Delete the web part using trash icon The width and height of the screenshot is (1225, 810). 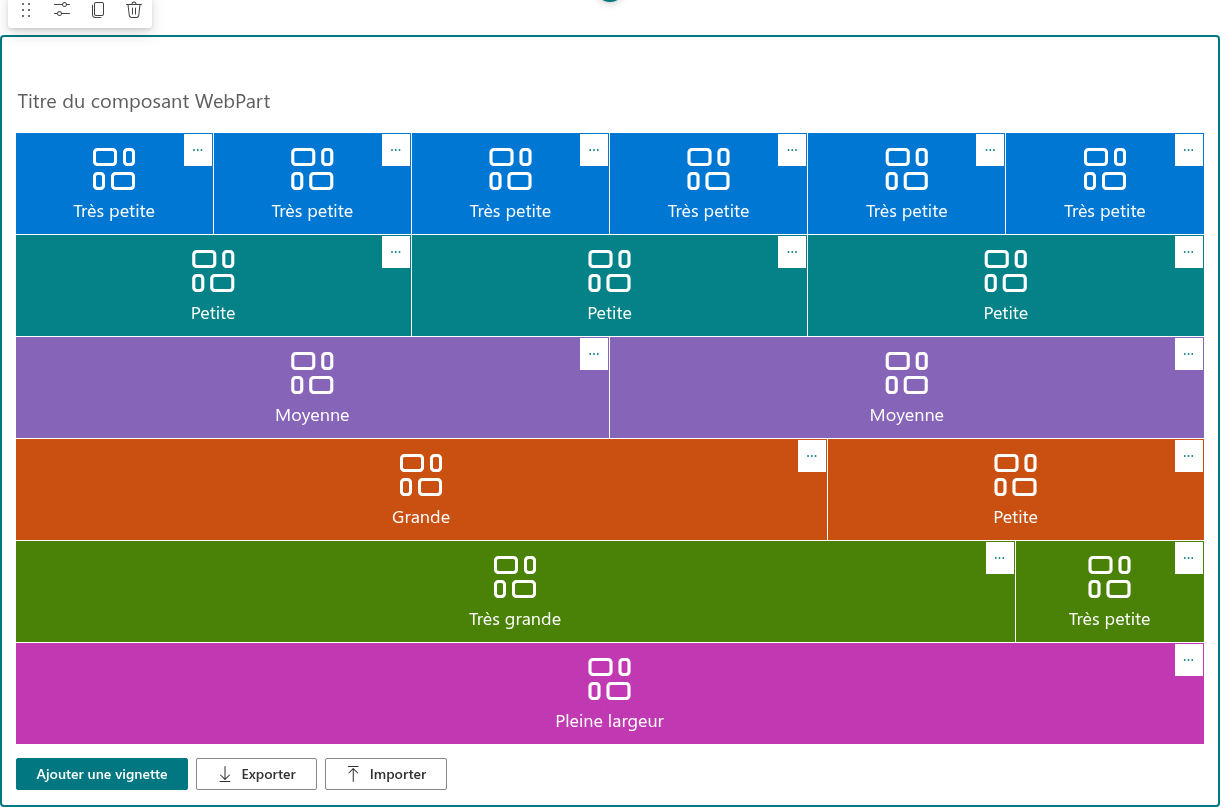(134, 10)
